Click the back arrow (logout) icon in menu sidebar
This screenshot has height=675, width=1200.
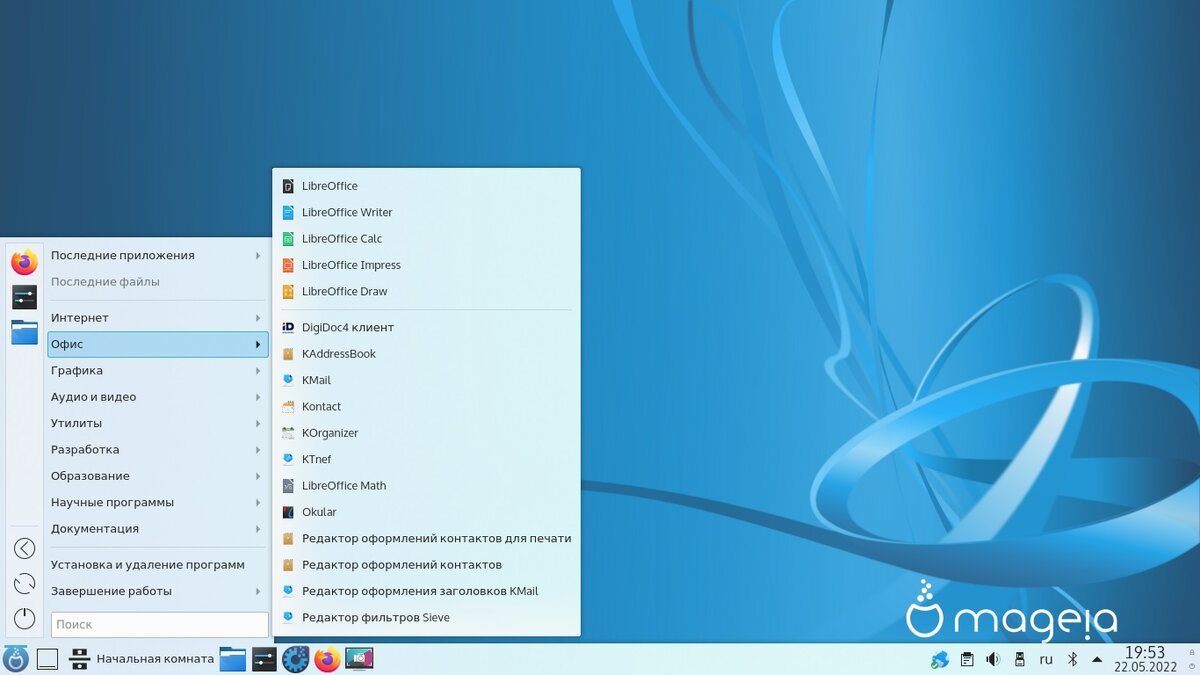(24, 548)
